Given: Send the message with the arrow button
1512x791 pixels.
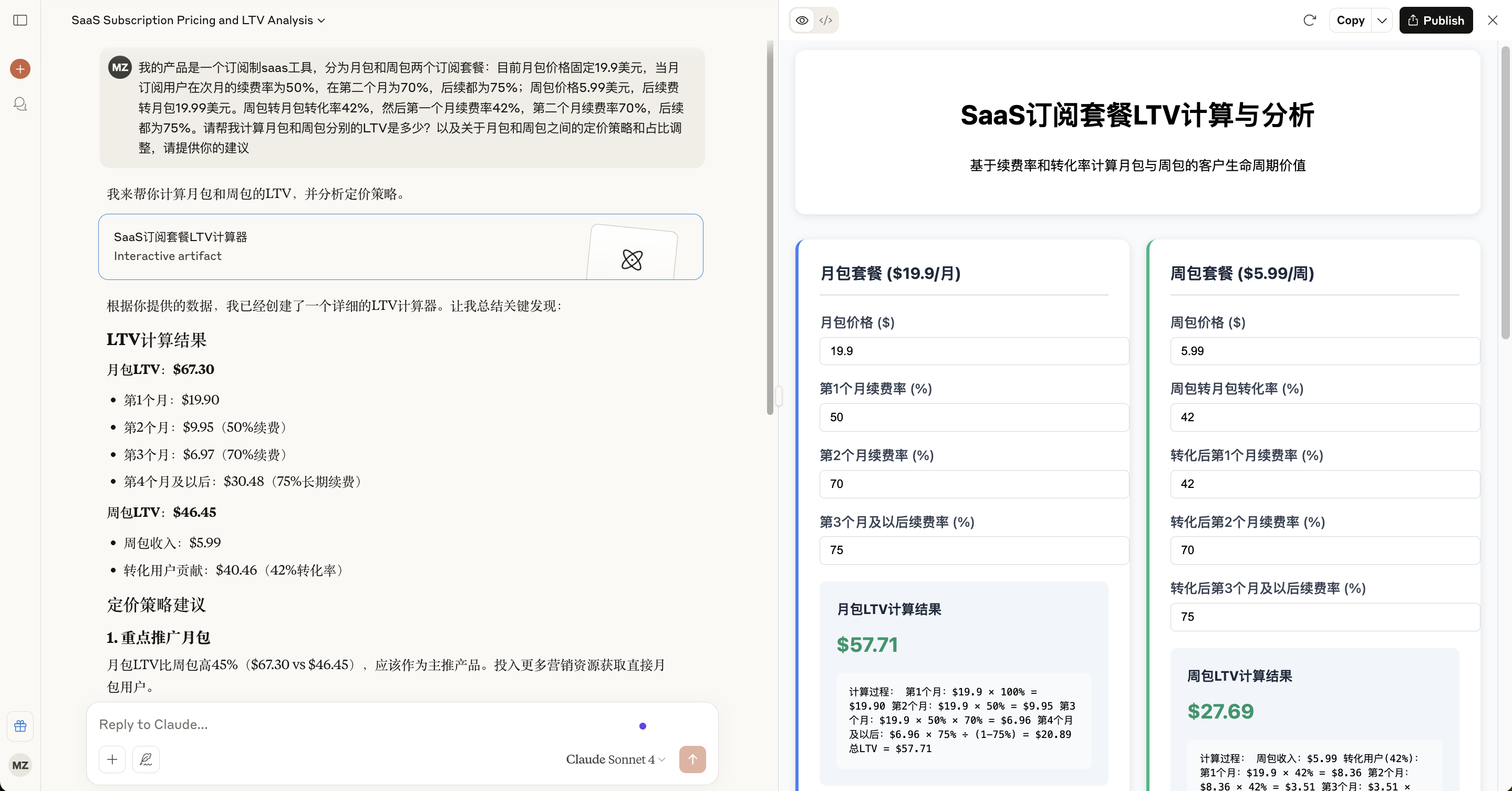Looking at the screenshot, I should pyautogui.click(x=692, y=759).
